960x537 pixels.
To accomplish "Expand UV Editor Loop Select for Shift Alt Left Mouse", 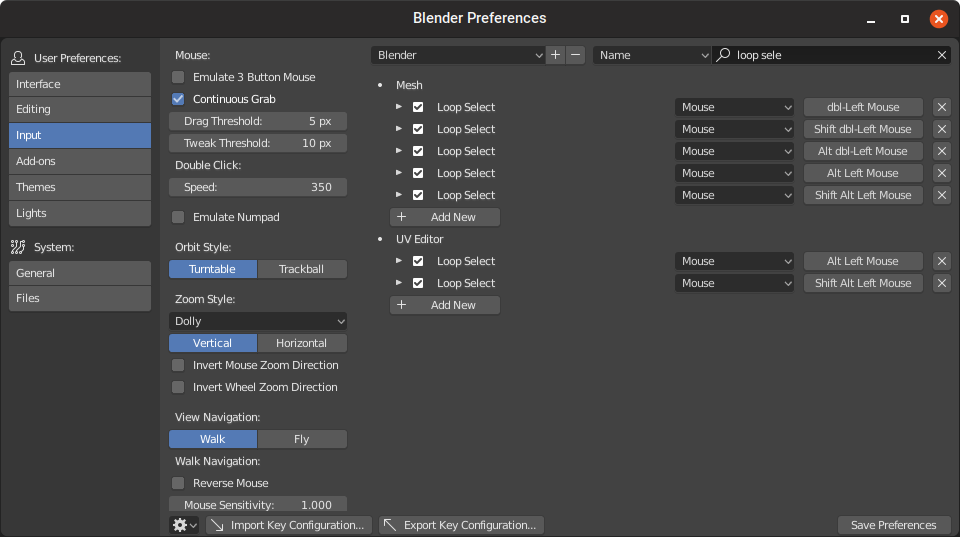I will pos(399,283).
